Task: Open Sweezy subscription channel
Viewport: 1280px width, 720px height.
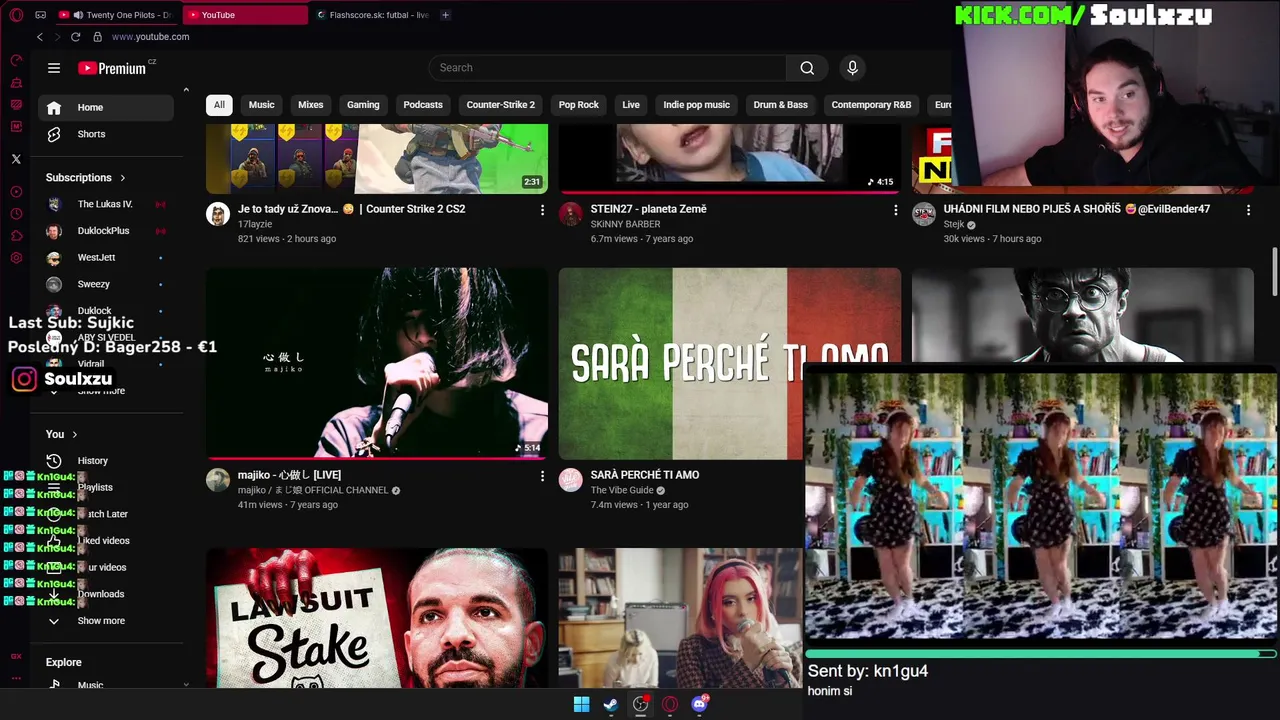Action: 105,284
